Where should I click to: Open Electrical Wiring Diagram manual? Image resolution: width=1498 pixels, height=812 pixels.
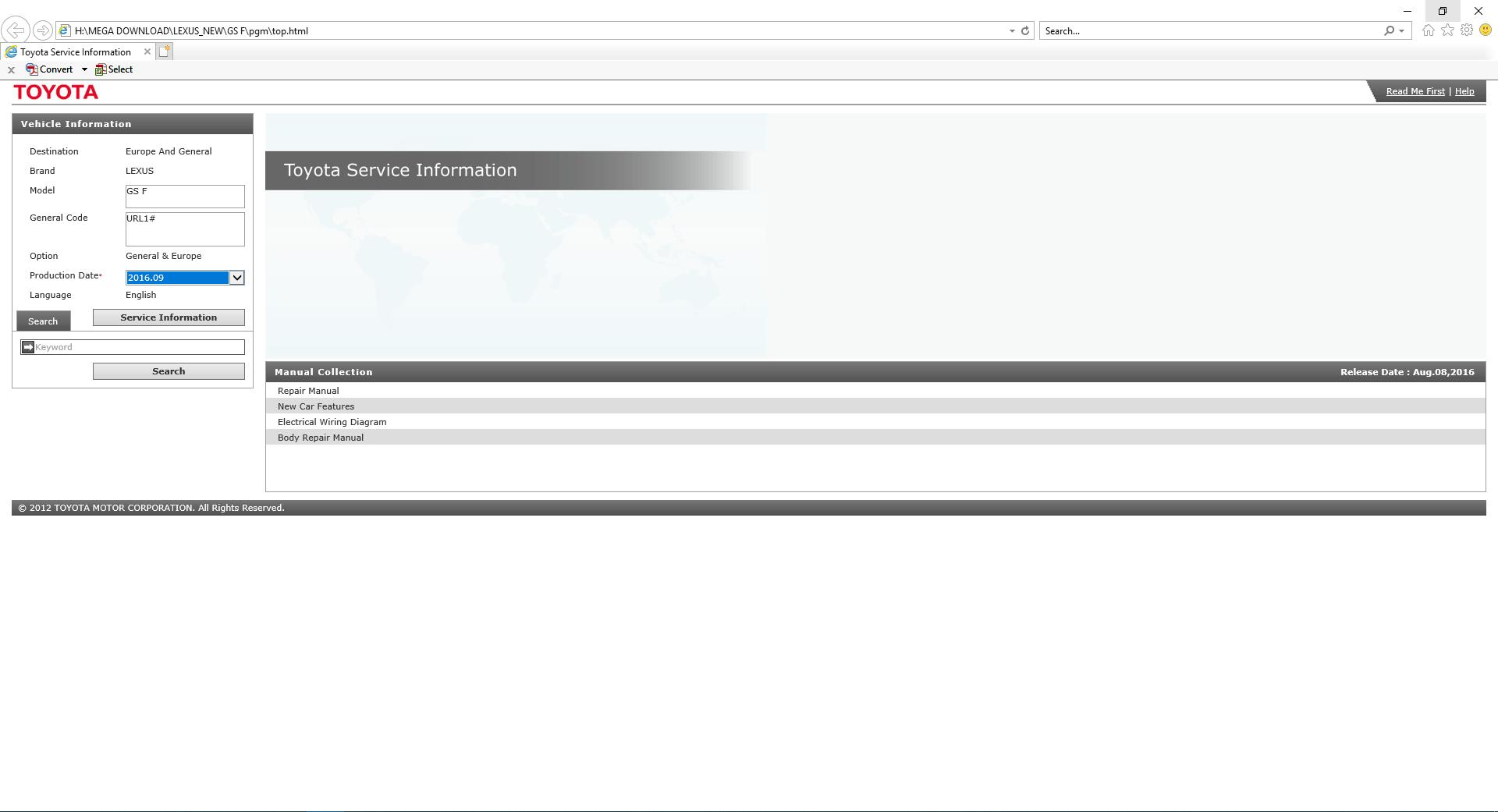332,422
